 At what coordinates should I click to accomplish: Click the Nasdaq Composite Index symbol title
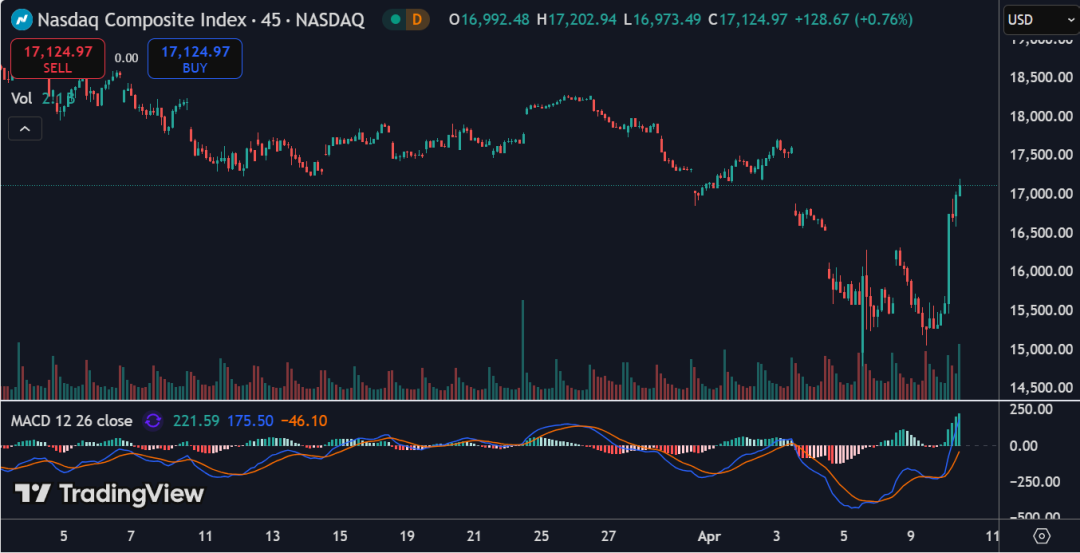click(x=200, y=19)
